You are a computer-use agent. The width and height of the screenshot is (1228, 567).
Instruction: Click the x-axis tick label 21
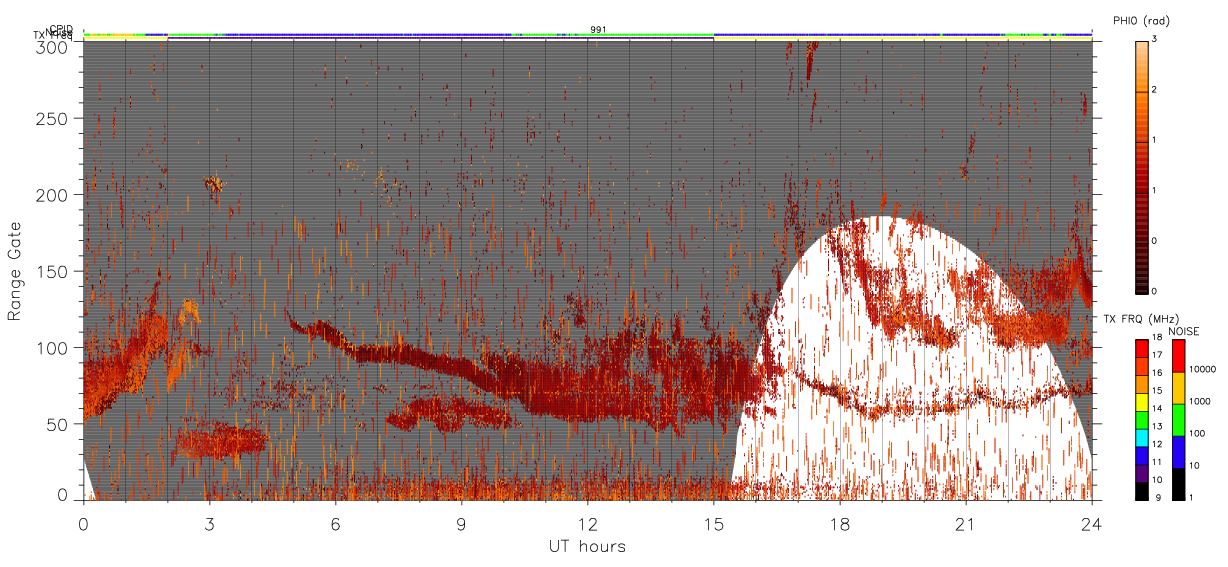click(965, 524)
